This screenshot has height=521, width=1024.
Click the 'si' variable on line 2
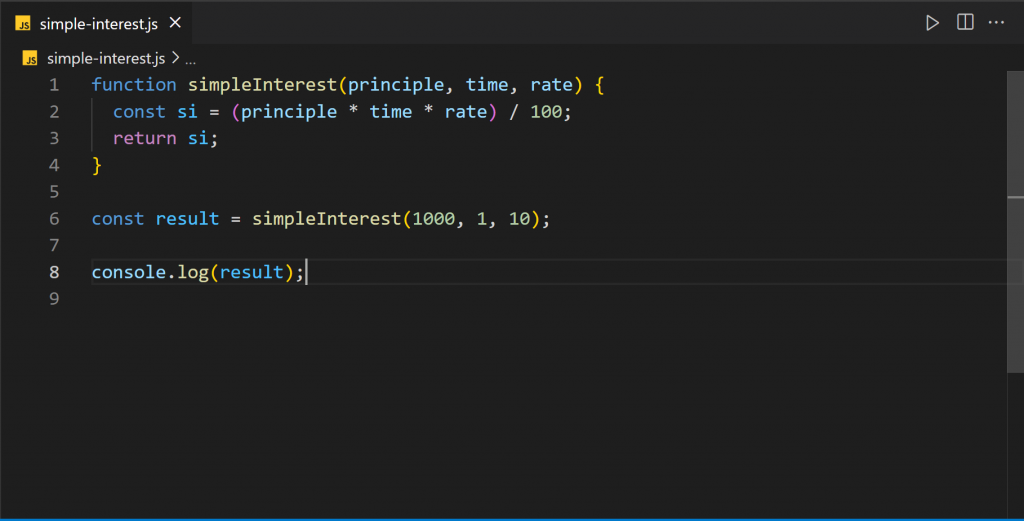[x=187, y=112]
